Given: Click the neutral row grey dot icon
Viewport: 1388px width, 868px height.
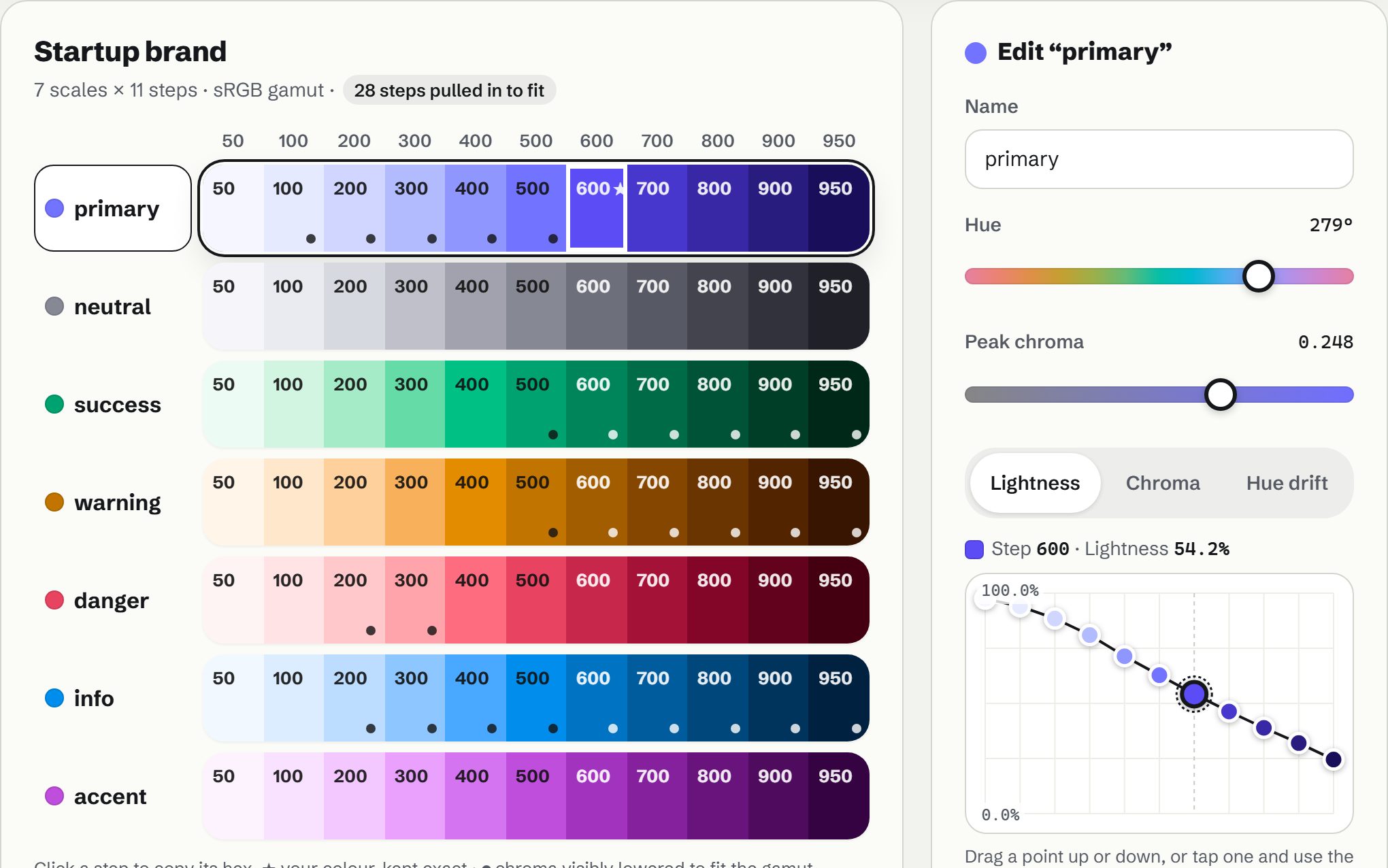Looking at the screenshot, I should pyautogui.click(x=54, y=306).
